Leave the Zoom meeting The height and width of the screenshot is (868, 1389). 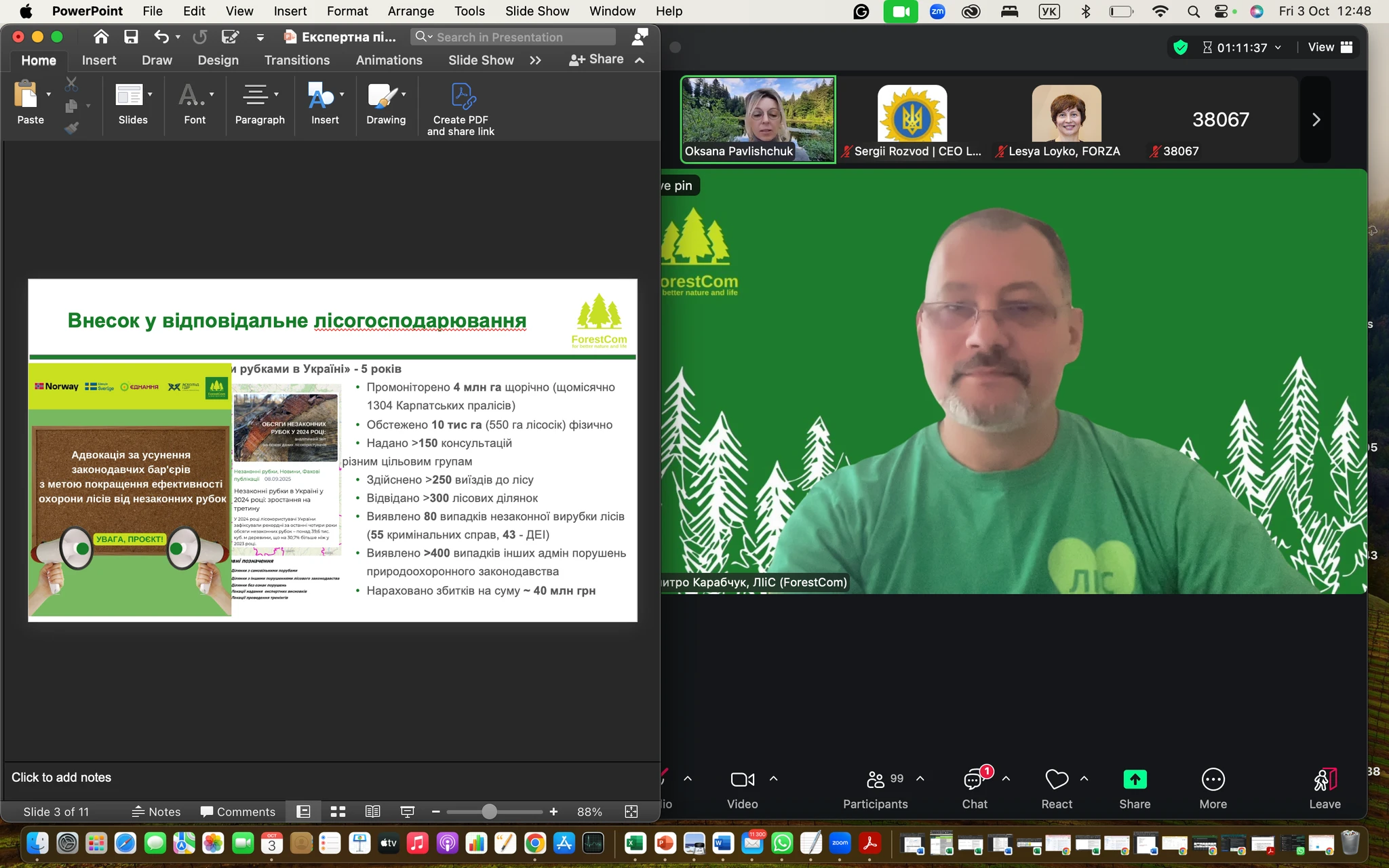point(1325,789)
